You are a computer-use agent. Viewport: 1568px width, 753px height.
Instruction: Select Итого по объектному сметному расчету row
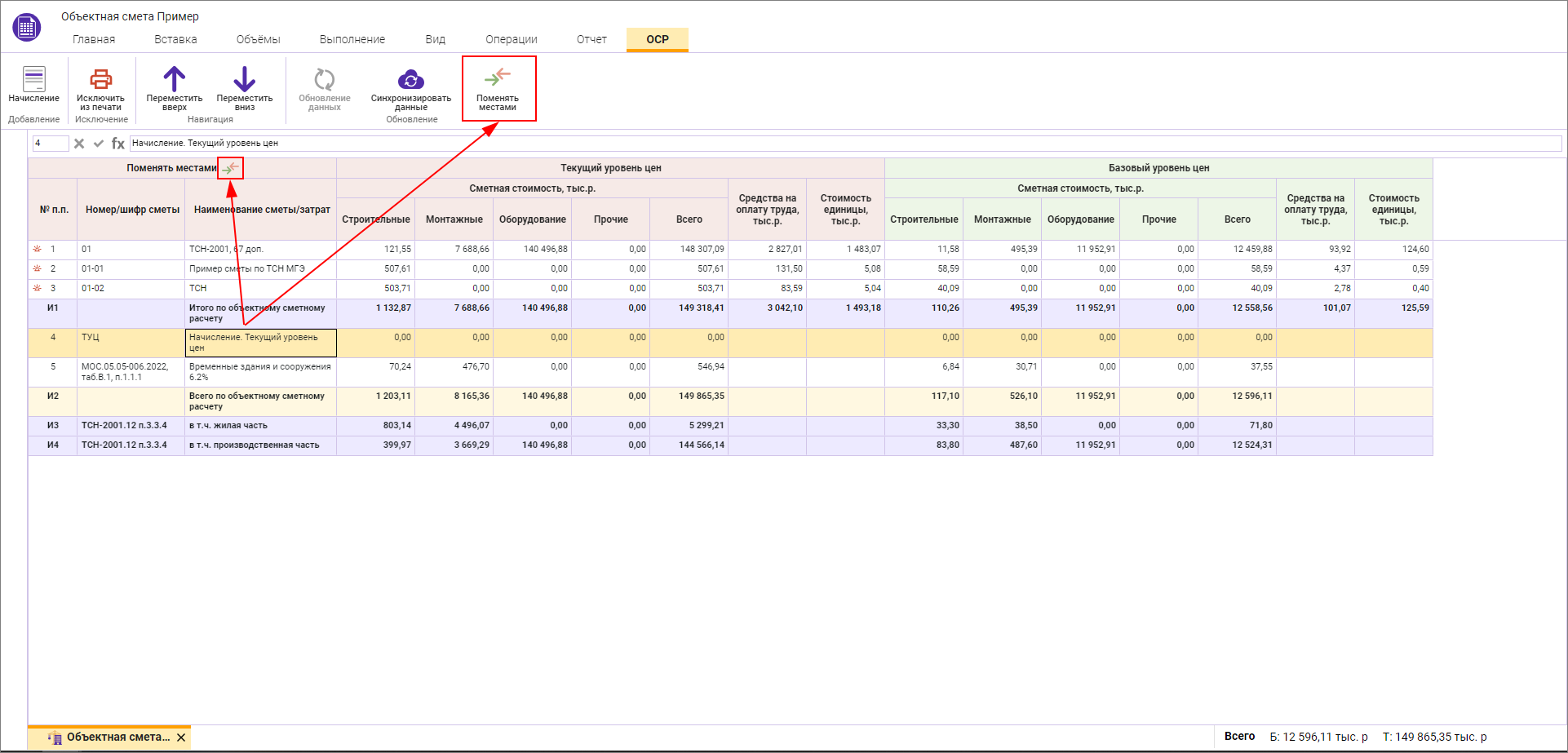click(x=730, y=313)
